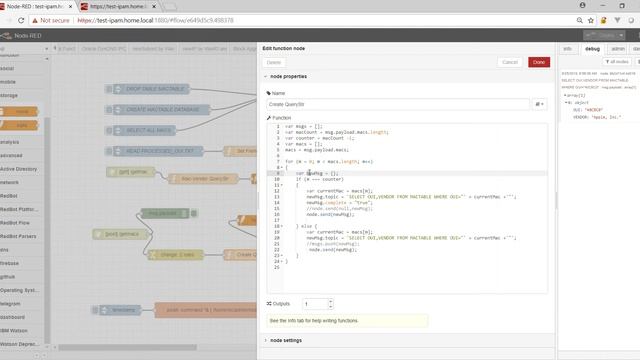Select the msg.payload debug node

click(x=165, y=213)
